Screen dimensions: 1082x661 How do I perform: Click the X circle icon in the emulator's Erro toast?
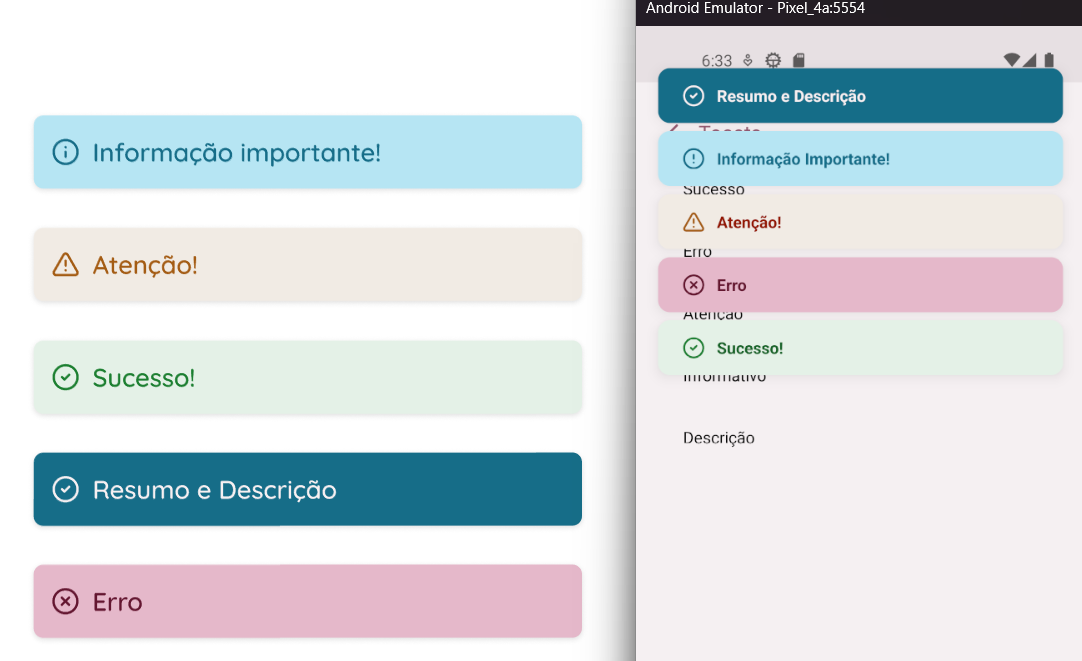click(x=693, y=285)
